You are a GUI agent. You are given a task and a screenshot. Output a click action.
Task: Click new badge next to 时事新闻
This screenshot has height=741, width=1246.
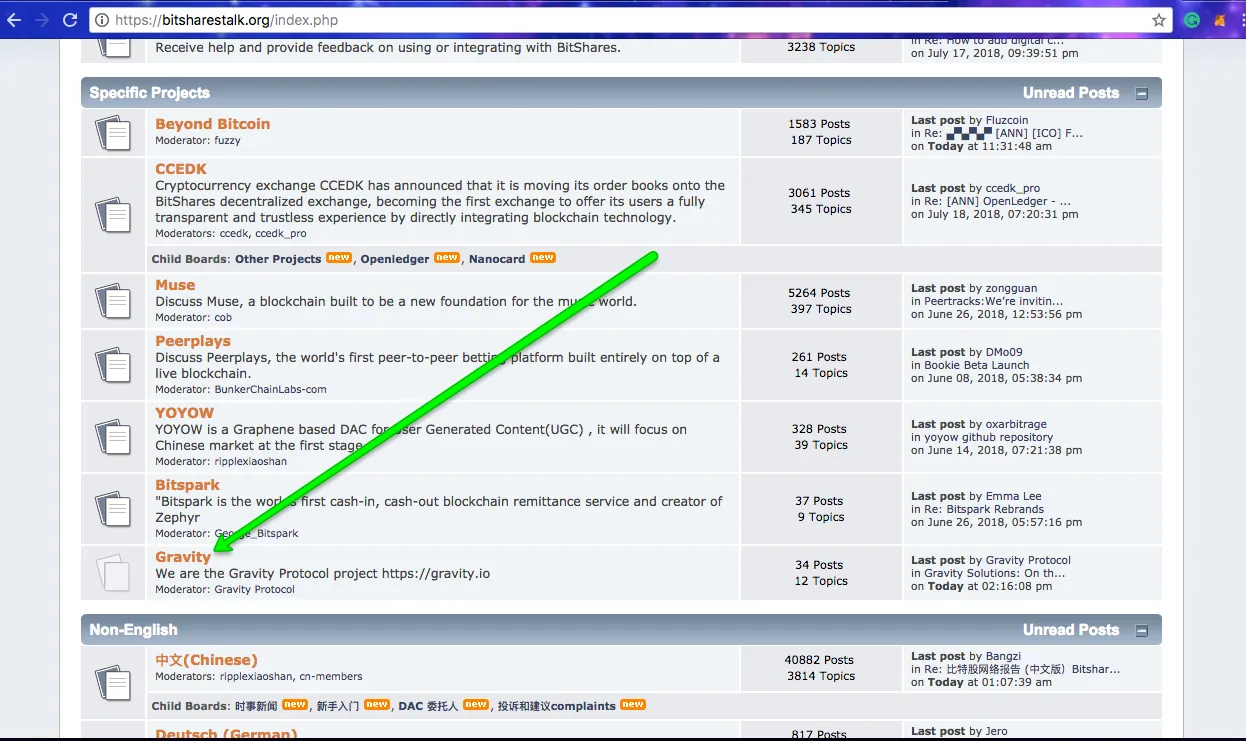click(x=295, y=704)
